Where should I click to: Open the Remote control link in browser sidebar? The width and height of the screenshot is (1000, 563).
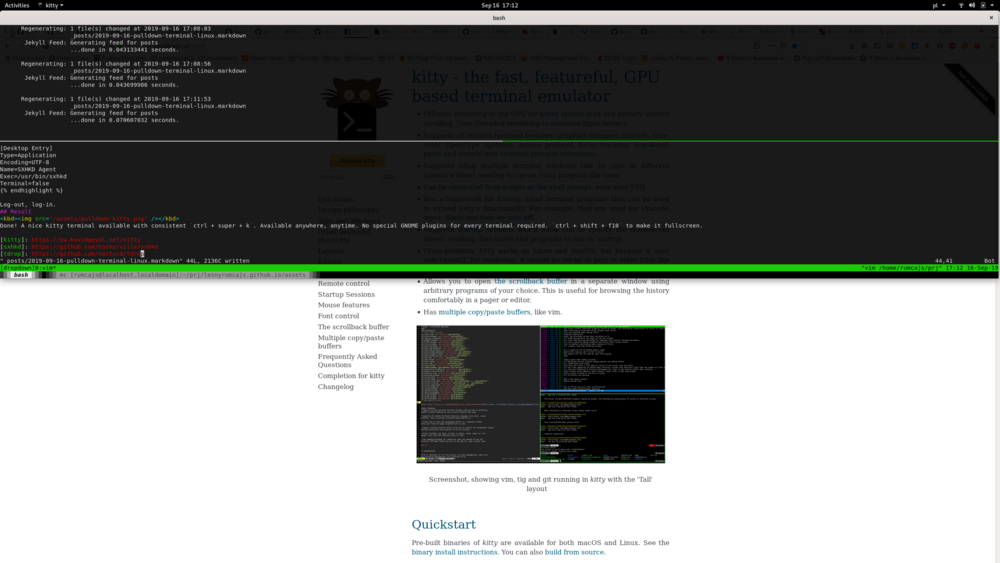(343, 284)
